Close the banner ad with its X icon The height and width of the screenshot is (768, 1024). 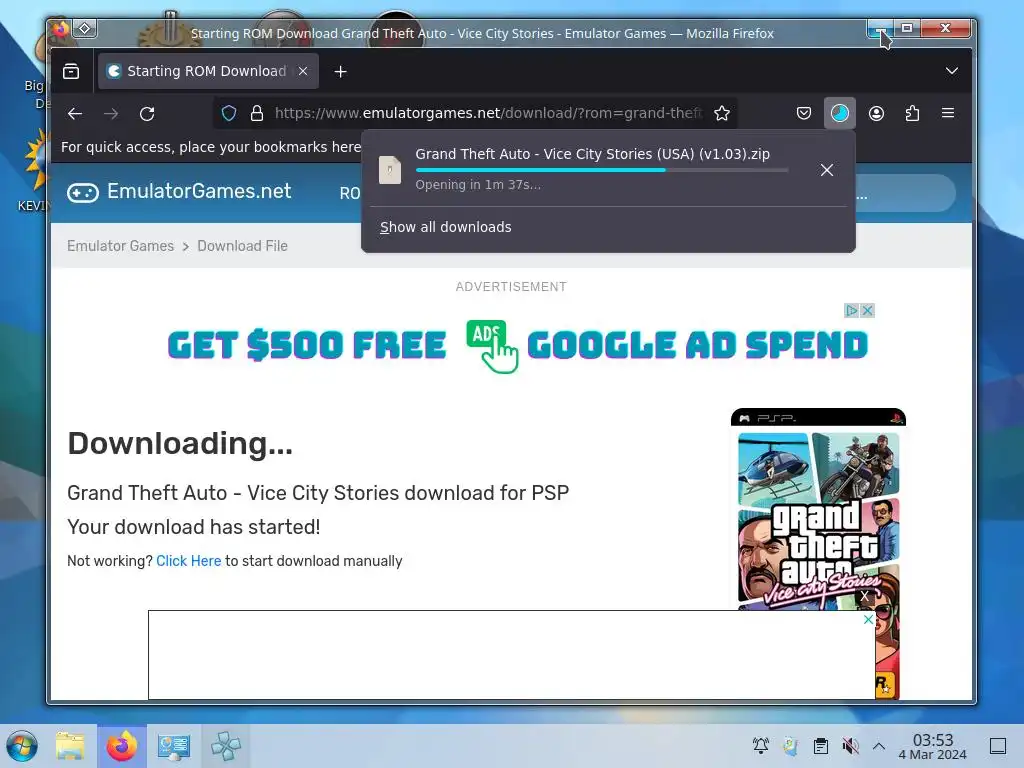tap(867, 310)
